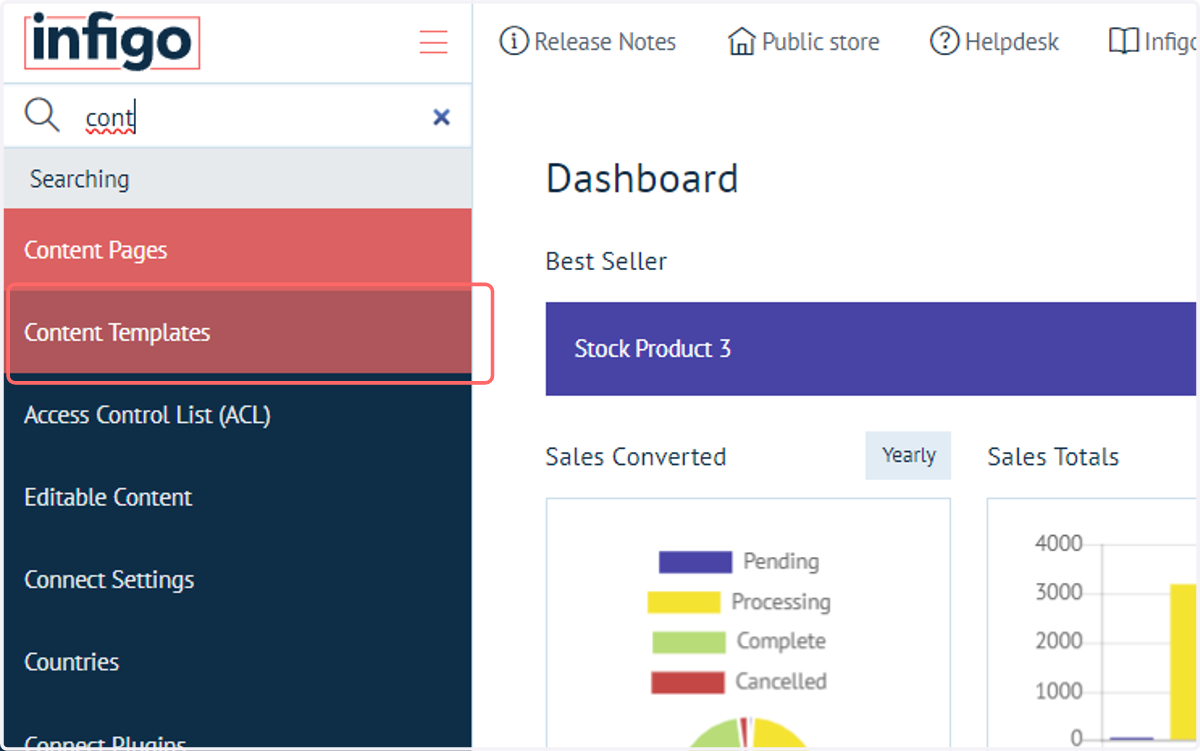The height and width of the screenshot is (751, 1200).
Task: Click the Helpdesk question mark icon
Action: point(944,42)
